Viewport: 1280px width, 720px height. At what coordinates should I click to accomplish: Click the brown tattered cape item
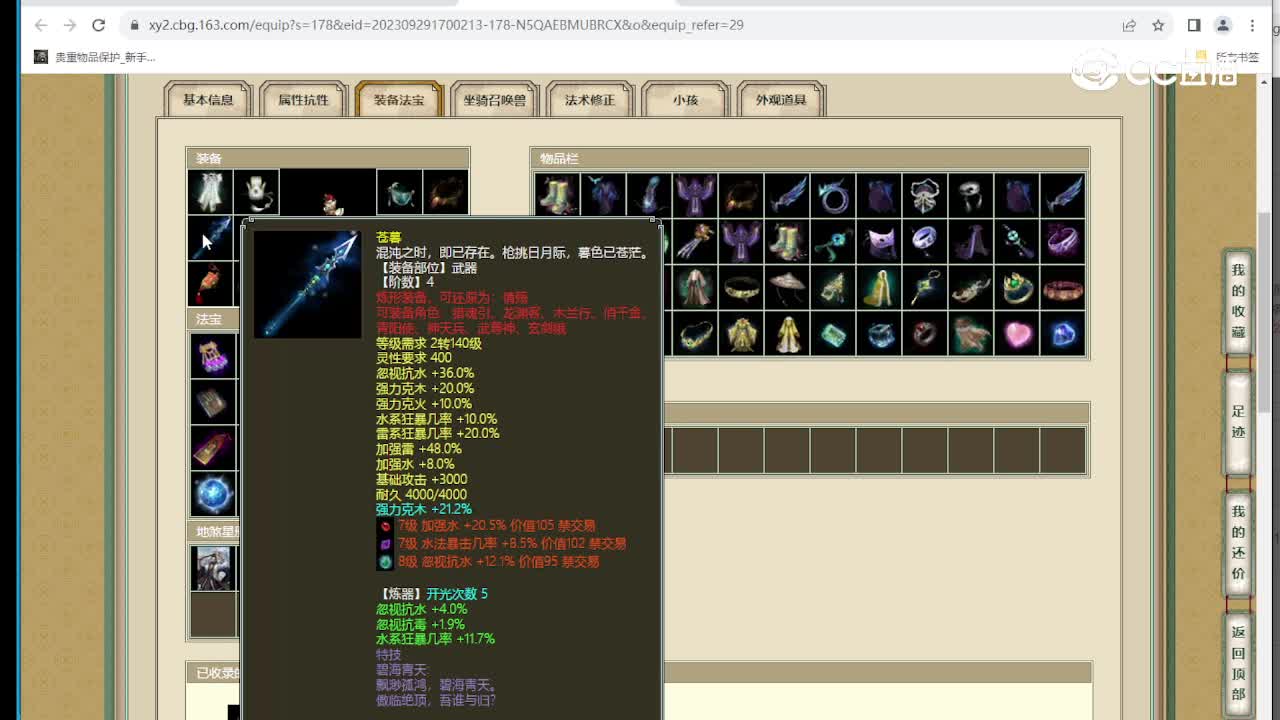point(971,334)
